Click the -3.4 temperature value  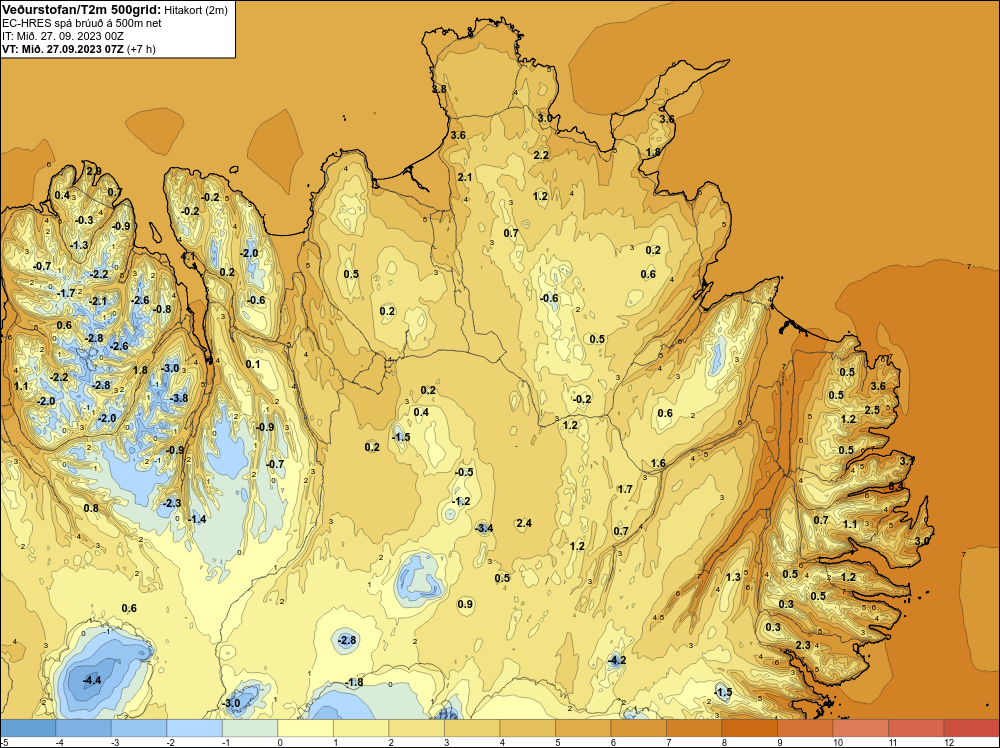pos(484,527)
